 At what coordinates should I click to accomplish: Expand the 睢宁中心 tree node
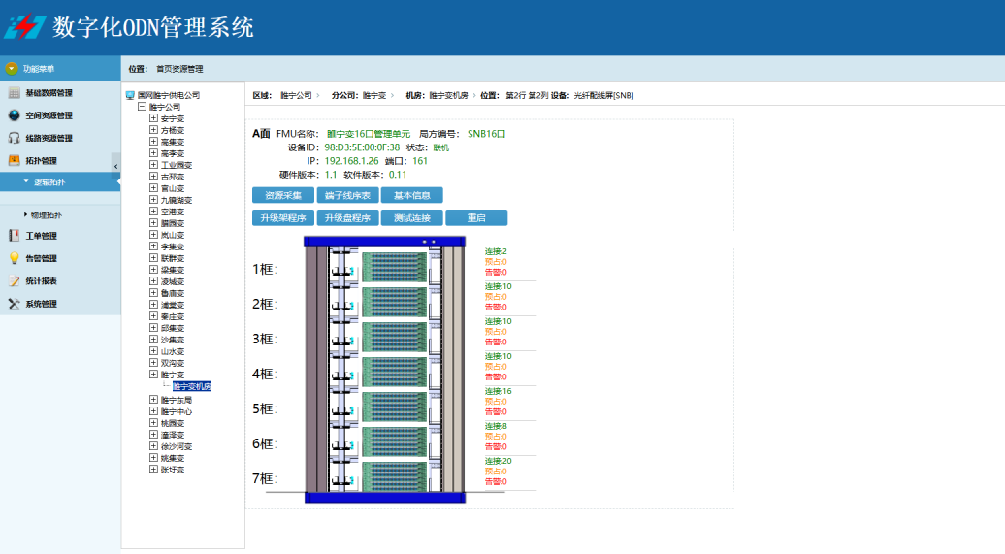(153, 411)
